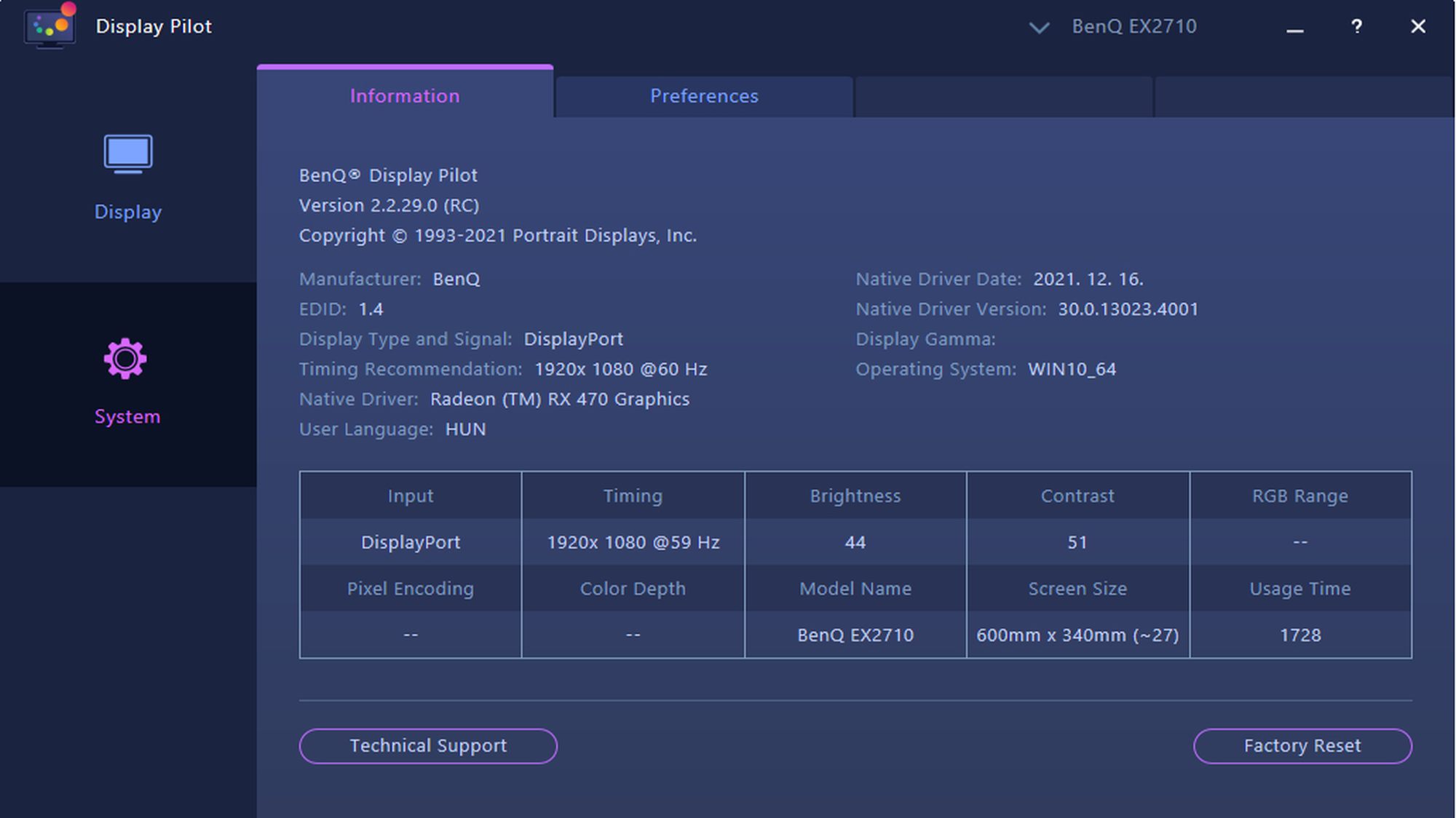
Task: Click the 1920x 1080 @60 Hz recommendation value
Action: [621, 369]
